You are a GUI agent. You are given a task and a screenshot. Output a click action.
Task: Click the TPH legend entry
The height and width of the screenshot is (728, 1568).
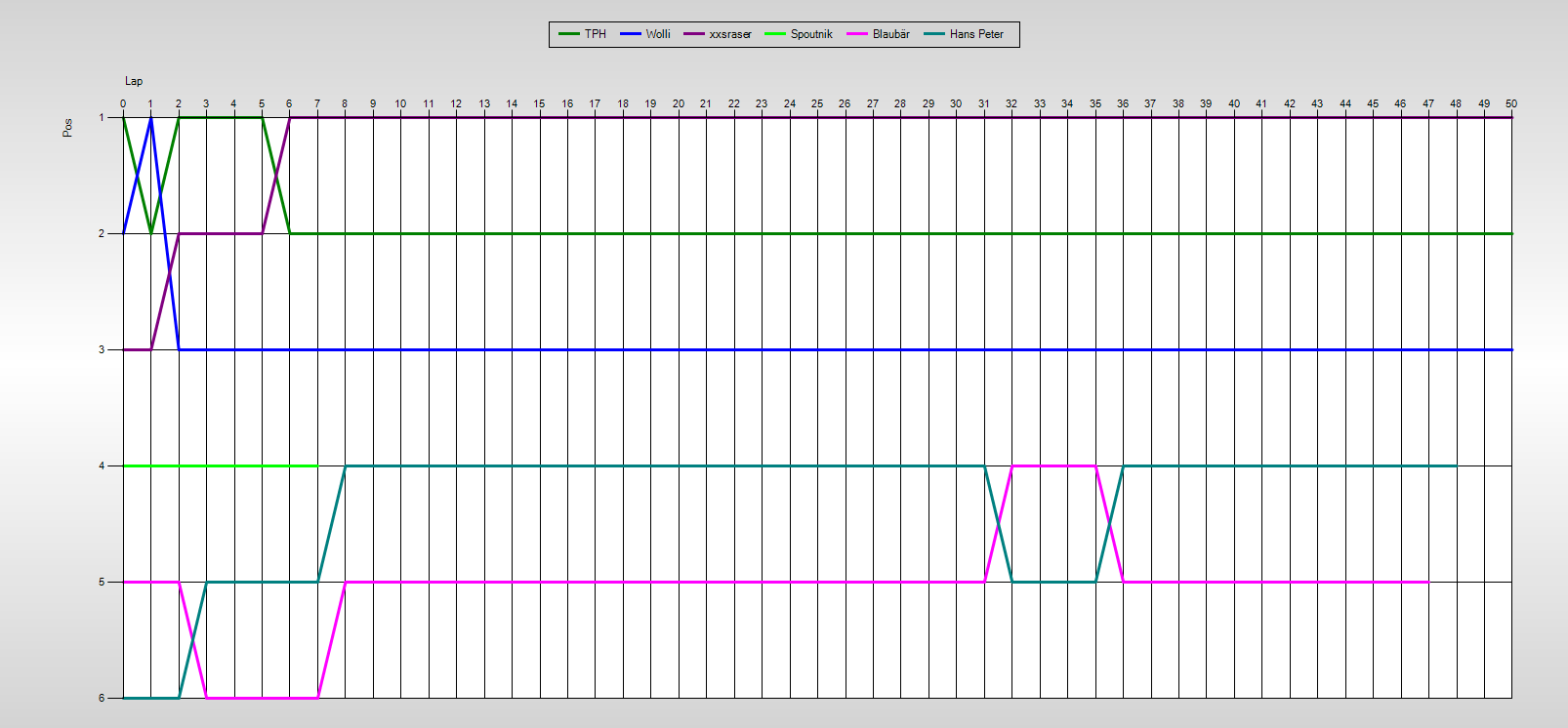582,34
